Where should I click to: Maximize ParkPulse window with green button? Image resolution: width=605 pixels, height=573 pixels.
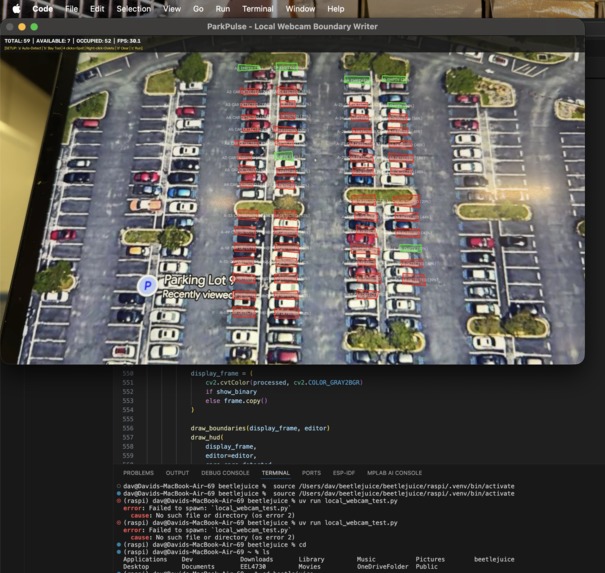34,27
